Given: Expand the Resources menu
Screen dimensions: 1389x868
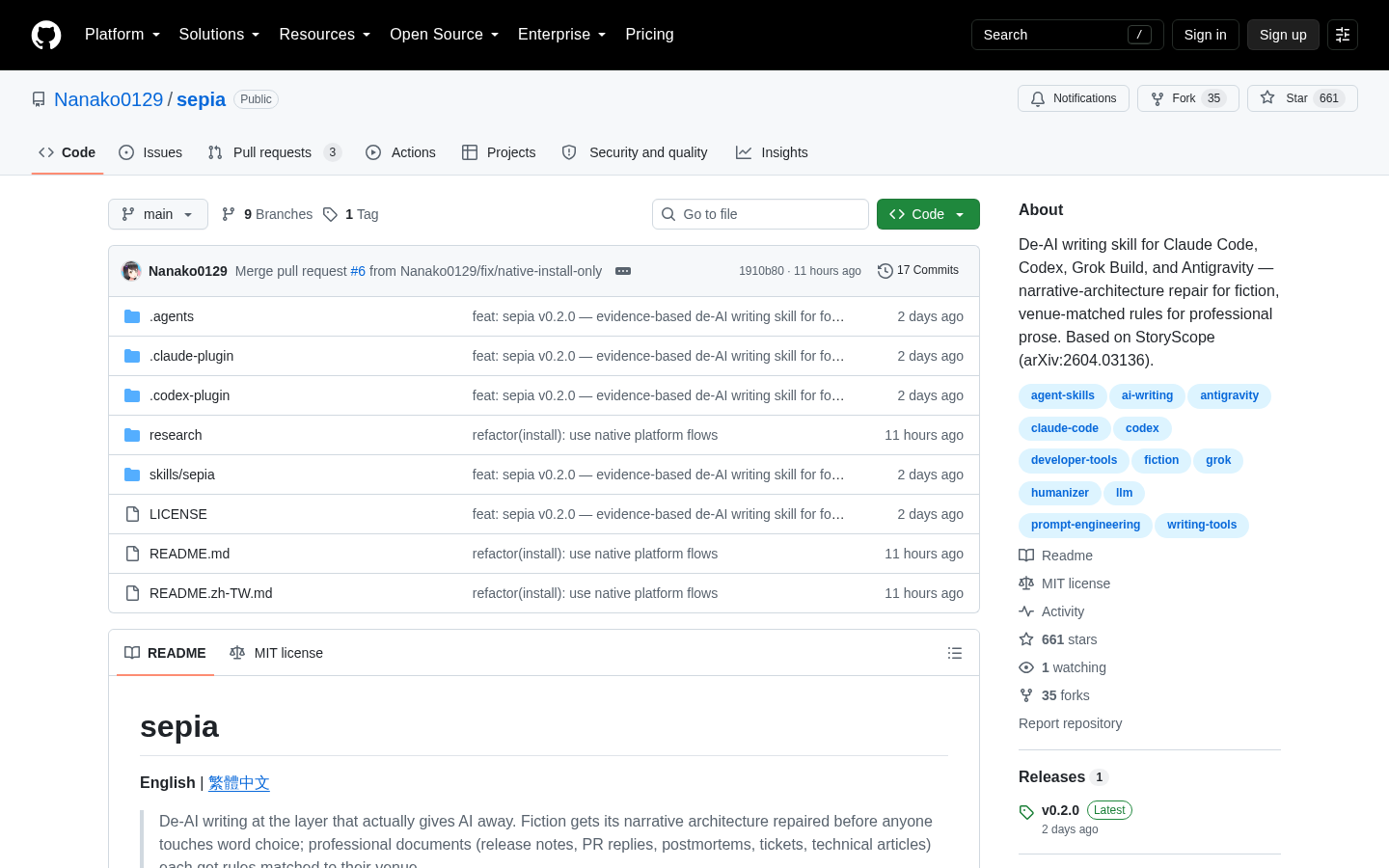Looking at the screenshot, I should pyautogui.click(x=325, y=35).
